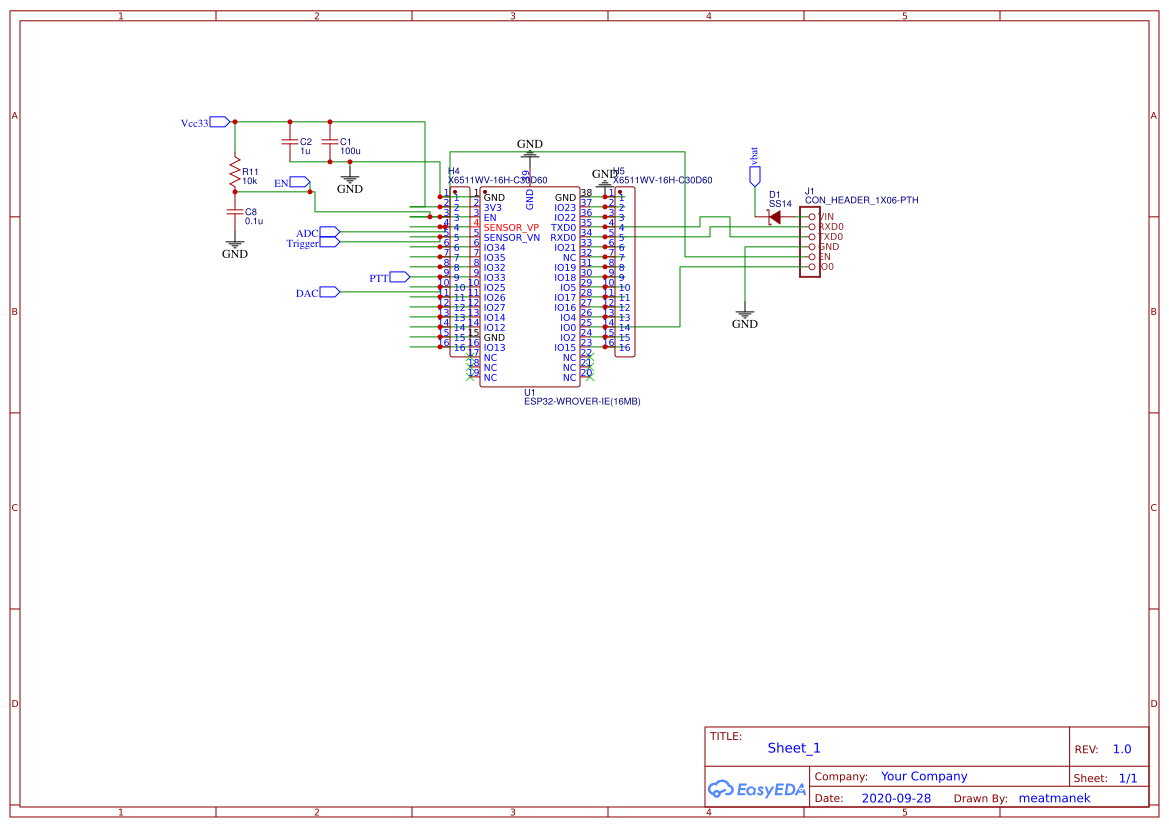Image resolution: width=1169 pixels, height=827 pixels.
Task: Click the C8 0.1u capacitor symbol
Action: (x=235, y=213)
